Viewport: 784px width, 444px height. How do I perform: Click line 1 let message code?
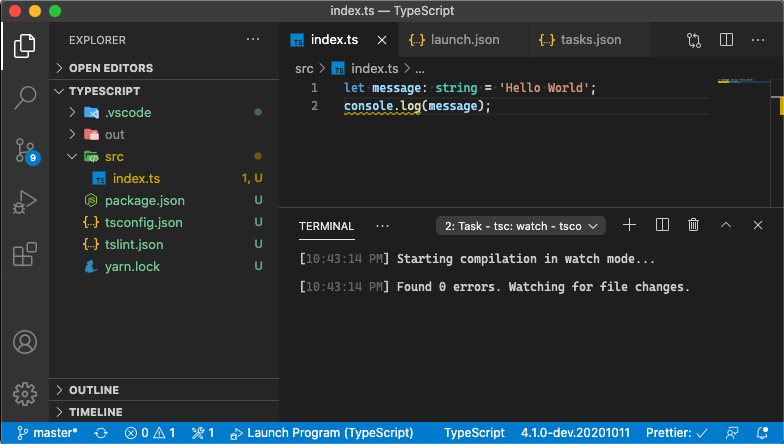point(470,88)
